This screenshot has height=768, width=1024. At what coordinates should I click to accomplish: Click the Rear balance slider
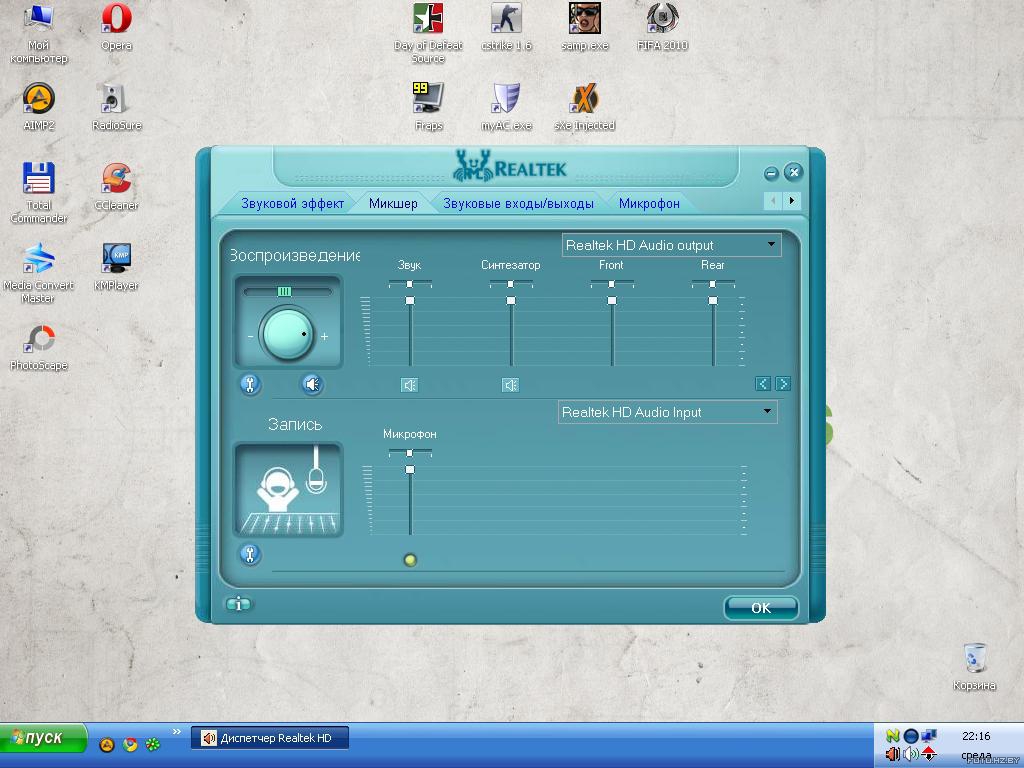click(x=713, y=284)
